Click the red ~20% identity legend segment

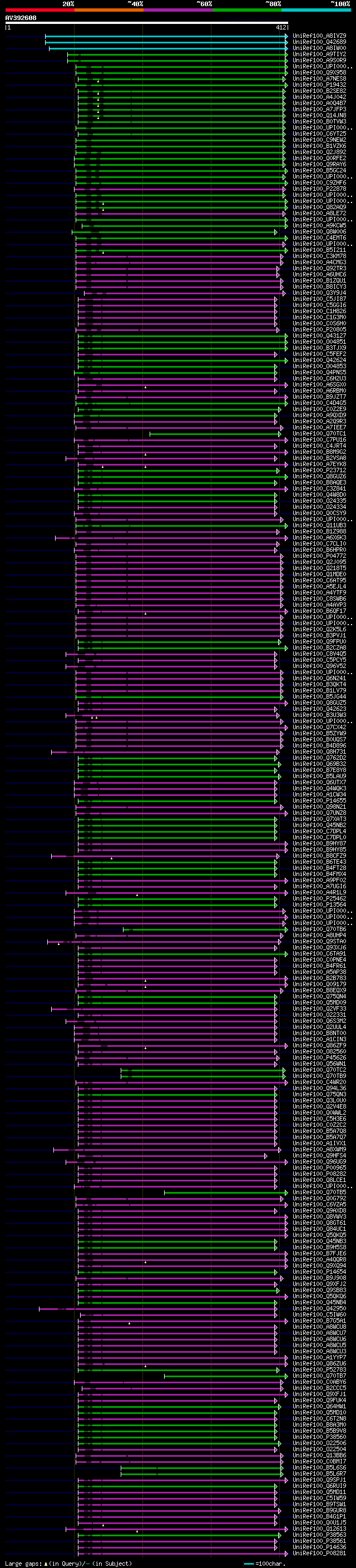[39, 10]
